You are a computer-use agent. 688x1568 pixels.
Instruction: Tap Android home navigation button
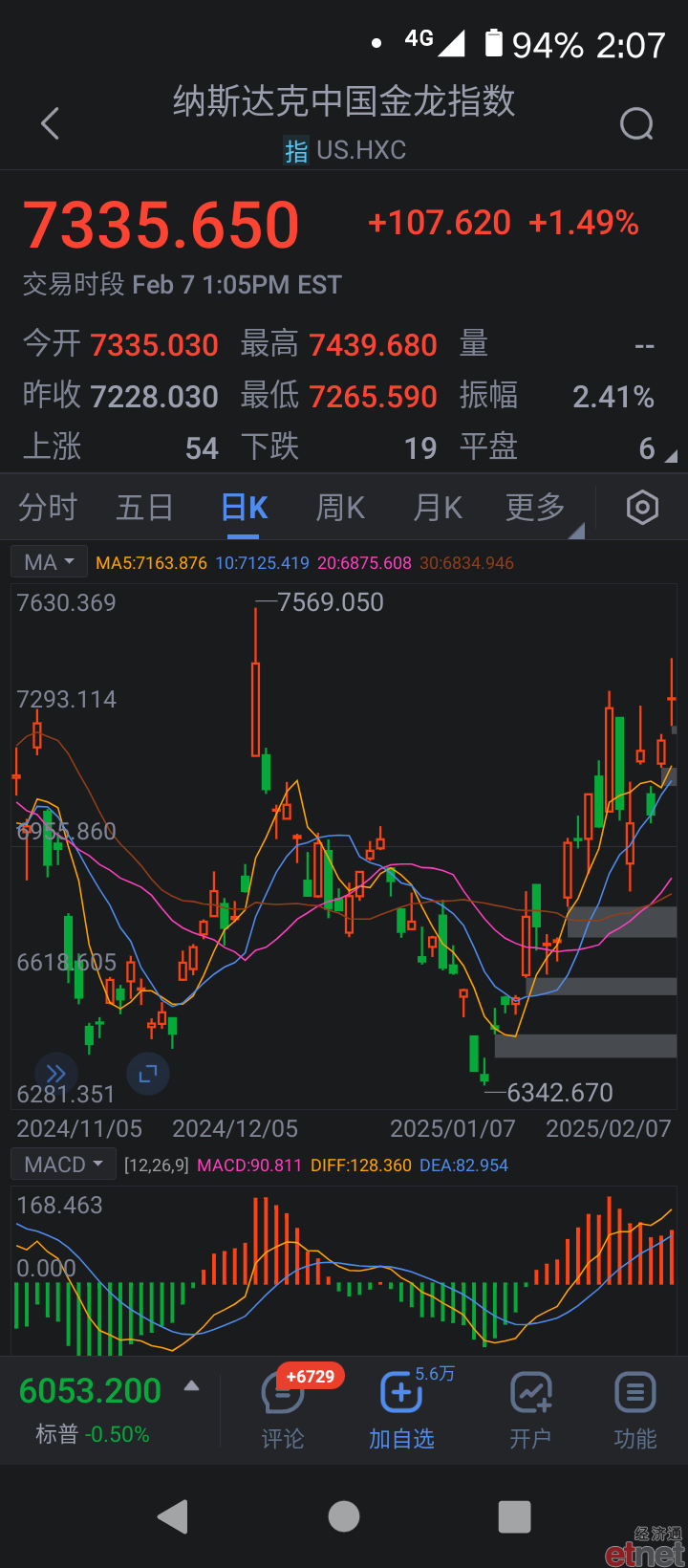[344, 1516]
